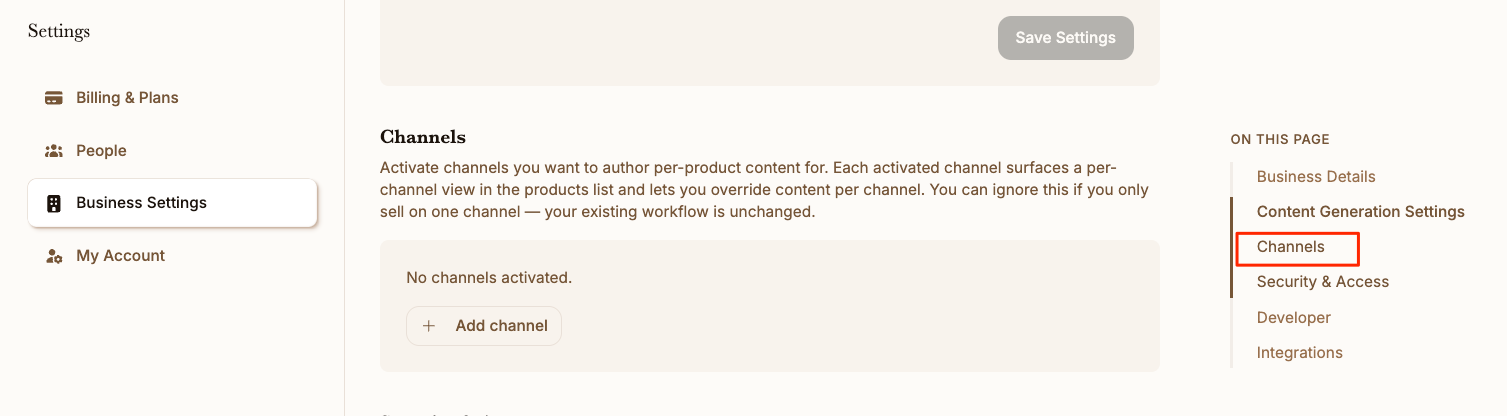This screenshot has width=1507, height=416.
Task: Click the Business Settings building icon
Action: tap(54, 203)
